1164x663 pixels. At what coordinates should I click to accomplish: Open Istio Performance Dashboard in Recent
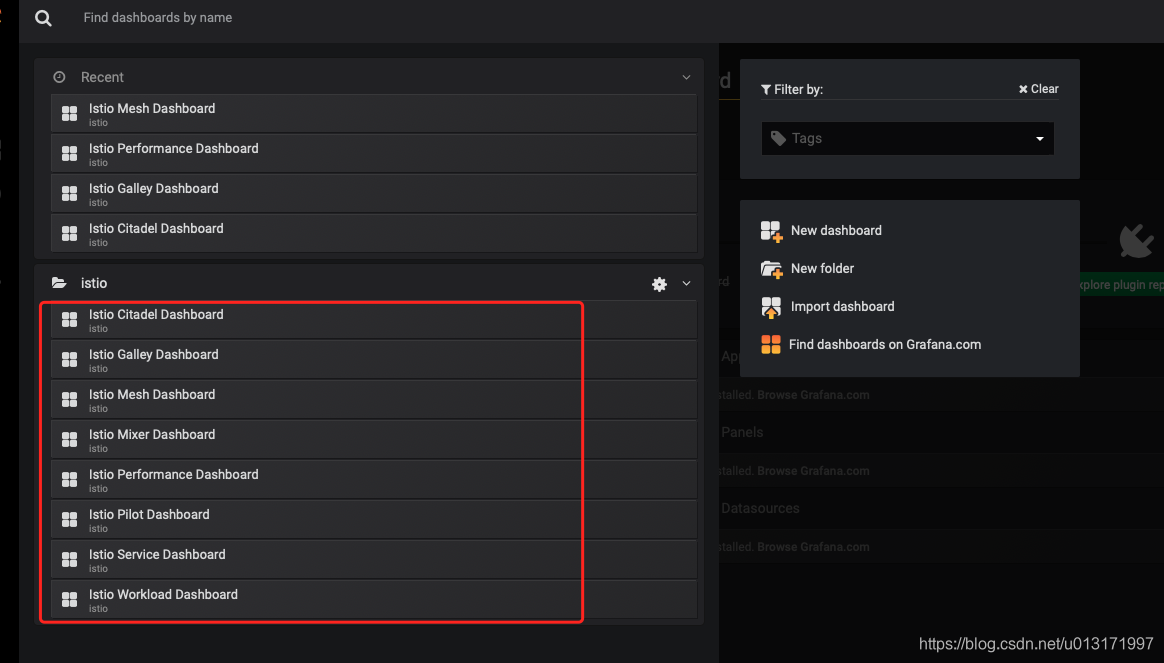pos(373,154)
